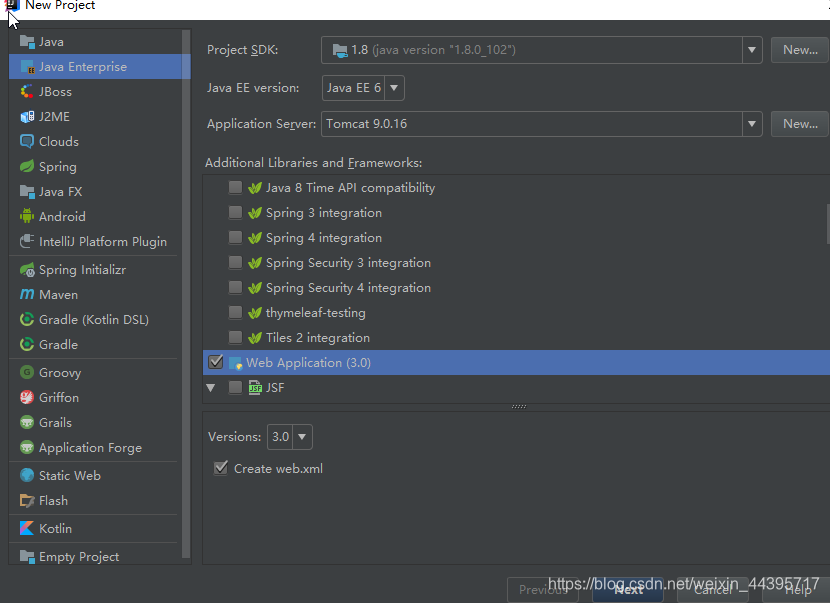The height and width of the screenshot is (603, 830).
Task: Click the plain Gradle project icon
Action: 26,344
